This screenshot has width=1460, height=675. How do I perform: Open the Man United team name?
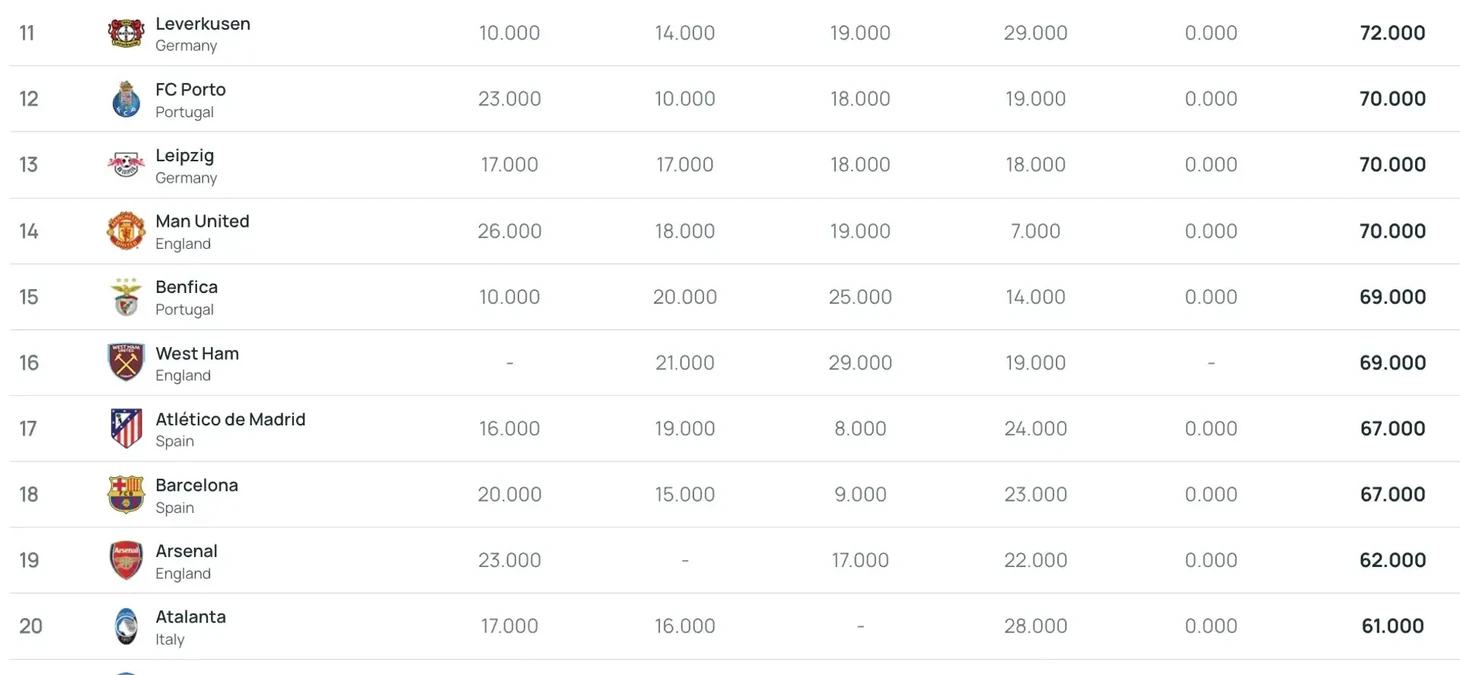[x=202, y=222]
